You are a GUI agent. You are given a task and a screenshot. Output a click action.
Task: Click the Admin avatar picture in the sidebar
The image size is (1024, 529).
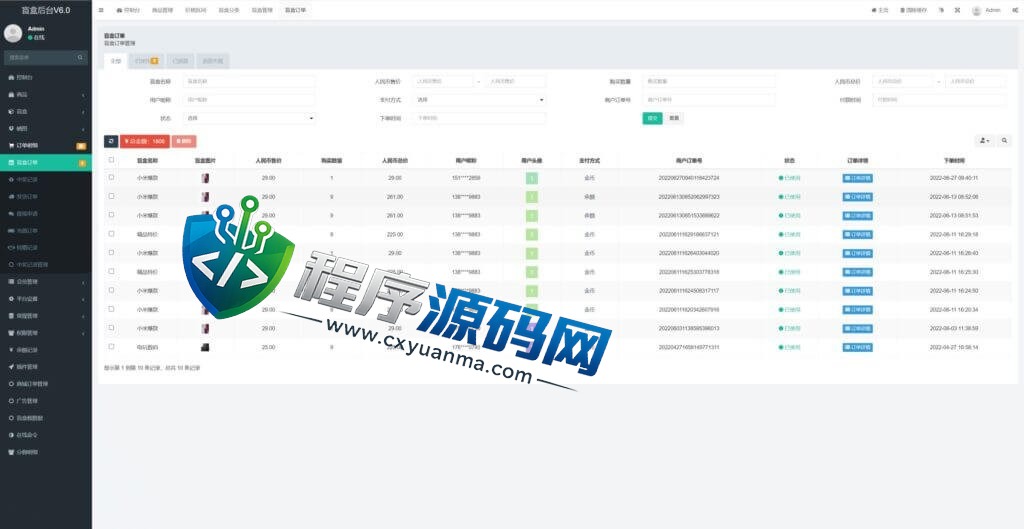(13, 33)
